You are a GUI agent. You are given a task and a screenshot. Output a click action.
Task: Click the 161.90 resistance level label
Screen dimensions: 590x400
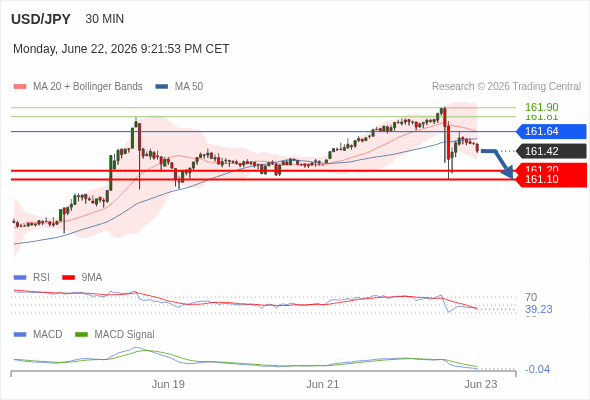542,107
